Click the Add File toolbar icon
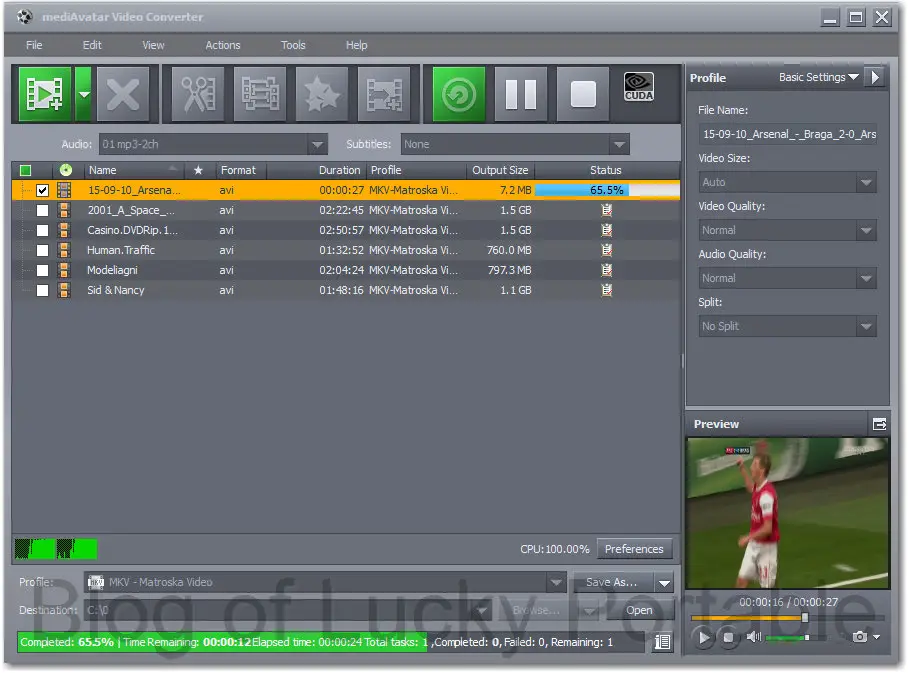908x673 pixels. coord(45,94)
